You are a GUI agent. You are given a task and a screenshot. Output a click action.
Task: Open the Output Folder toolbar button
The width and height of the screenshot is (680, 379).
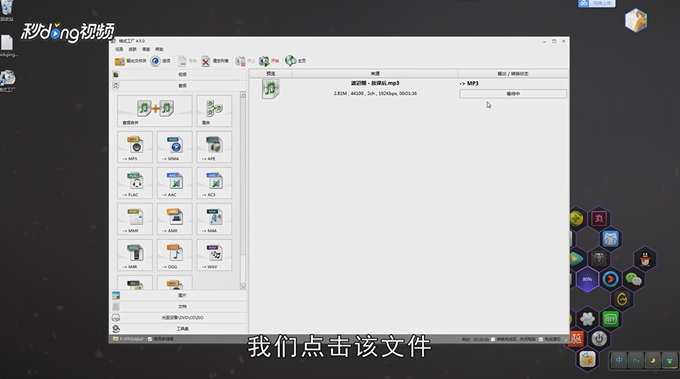pos(131,61)
